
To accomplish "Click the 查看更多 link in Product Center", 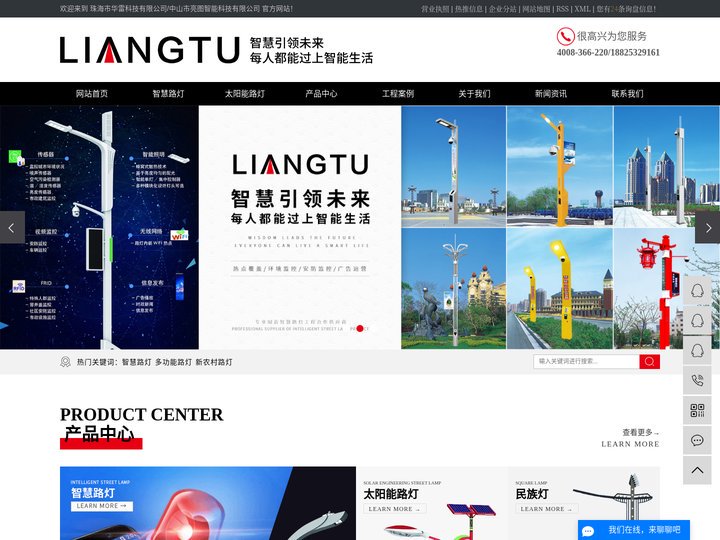I will [x=641, y=432].
